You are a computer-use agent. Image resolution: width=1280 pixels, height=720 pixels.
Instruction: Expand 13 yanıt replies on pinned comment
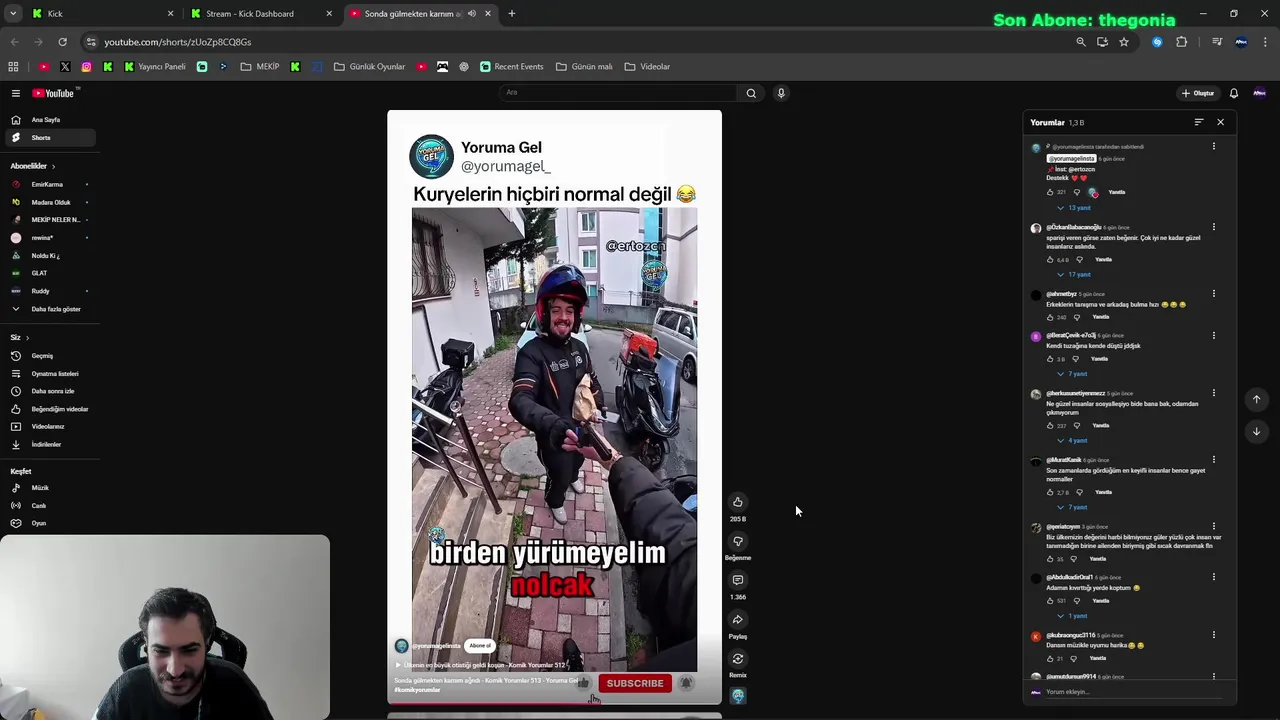coord(1073,208)
